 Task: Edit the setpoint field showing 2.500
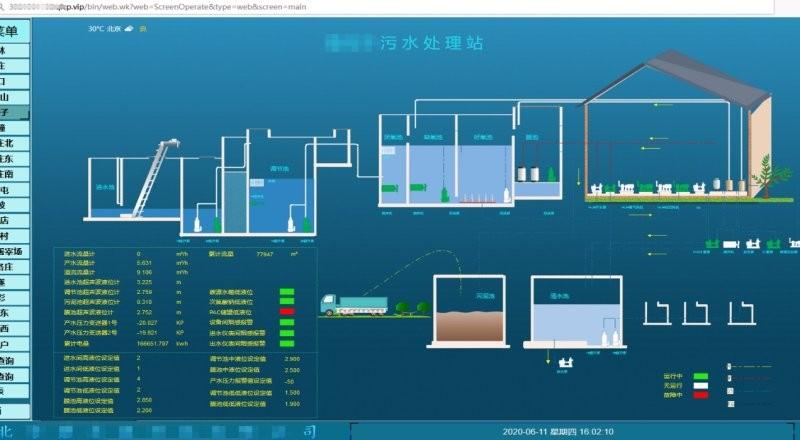[292, 370]
